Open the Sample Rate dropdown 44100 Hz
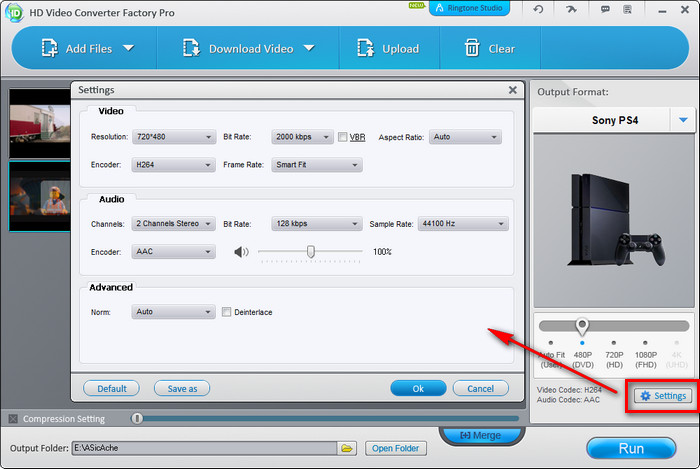 pyautogui.click(x=463, y=224)
